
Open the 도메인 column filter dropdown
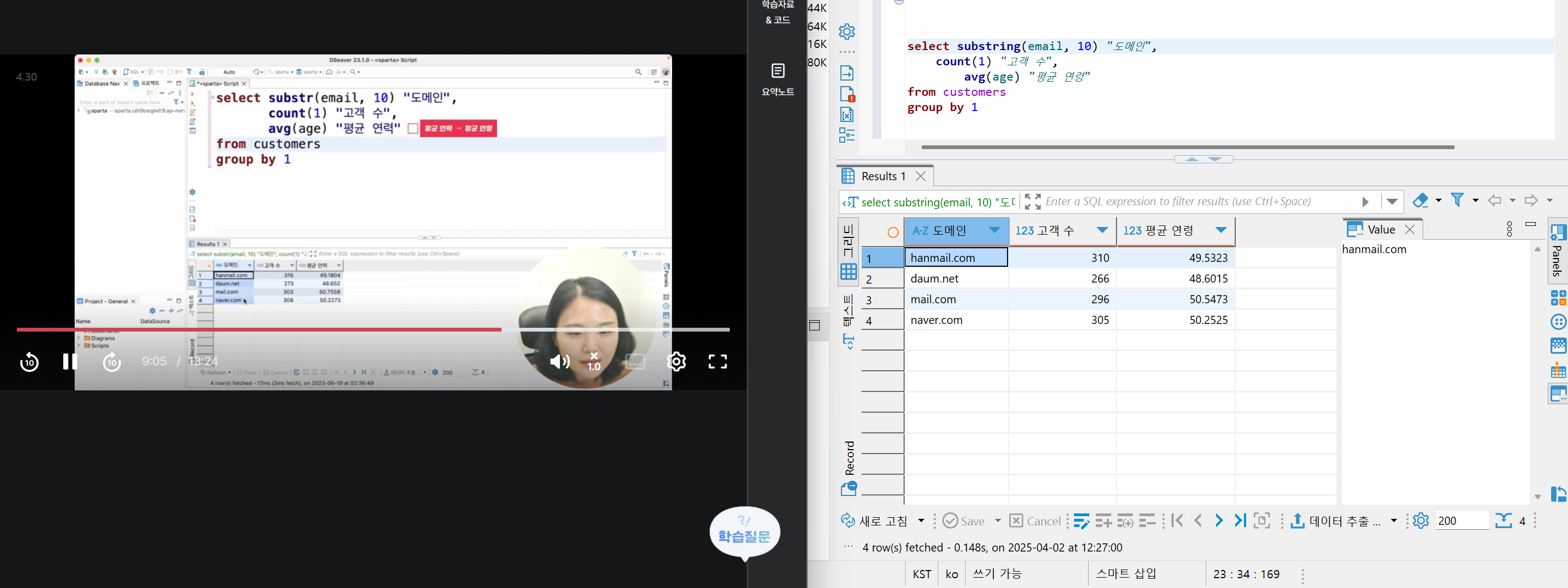[x=995, y=230]
